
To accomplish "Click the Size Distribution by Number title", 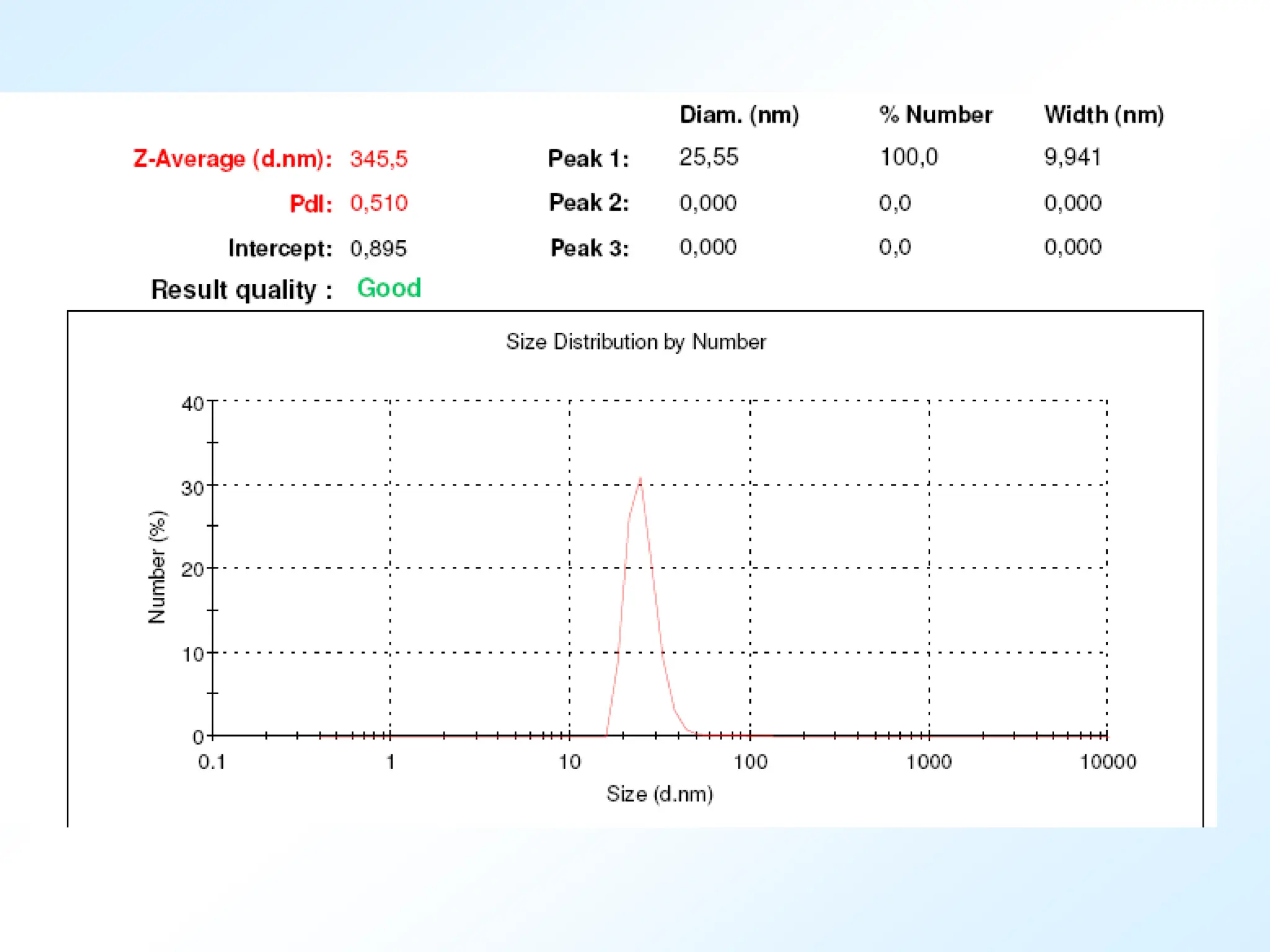I will [x=636, y=342].
